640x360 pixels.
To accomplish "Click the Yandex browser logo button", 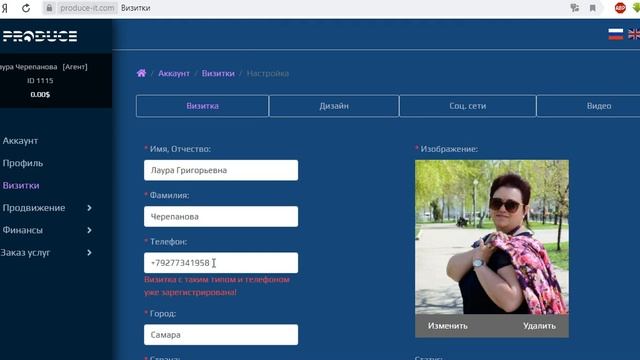I will click(x=4, y=8).
